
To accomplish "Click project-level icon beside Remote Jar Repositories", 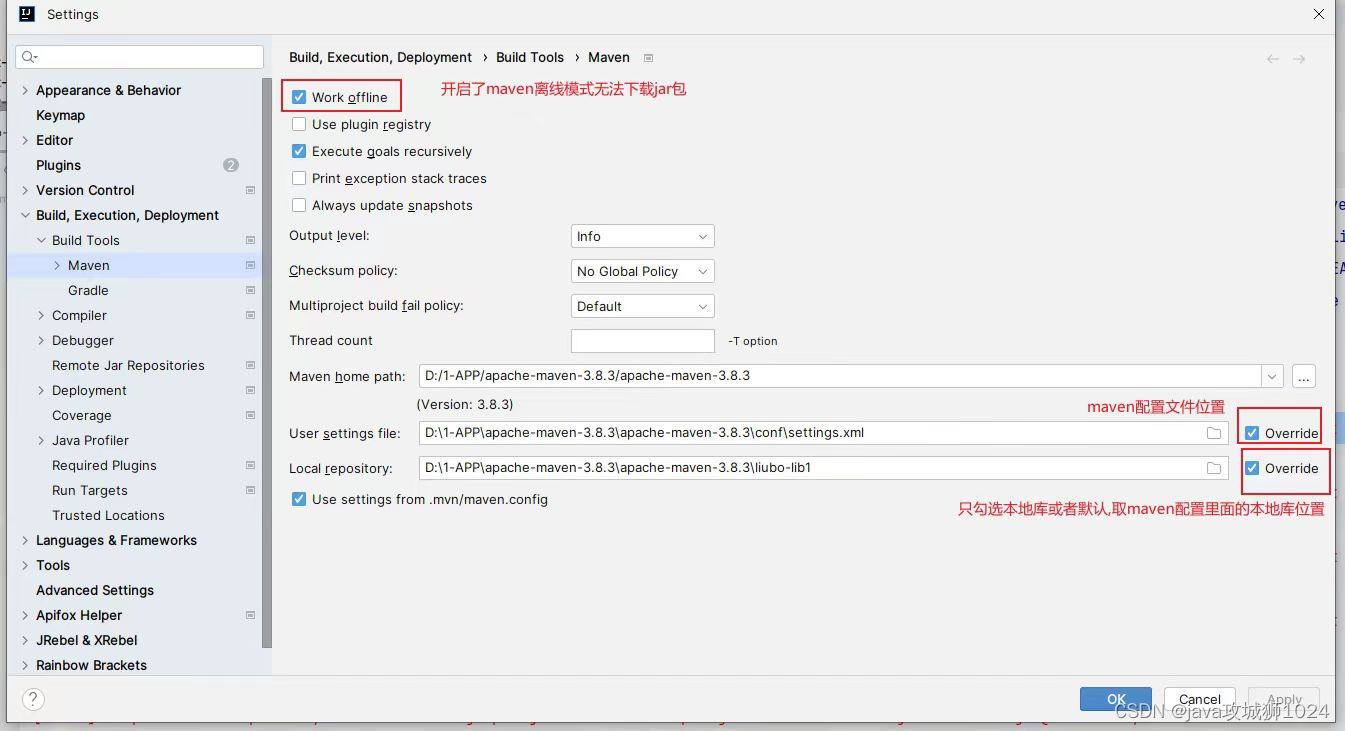I will 250,365.
